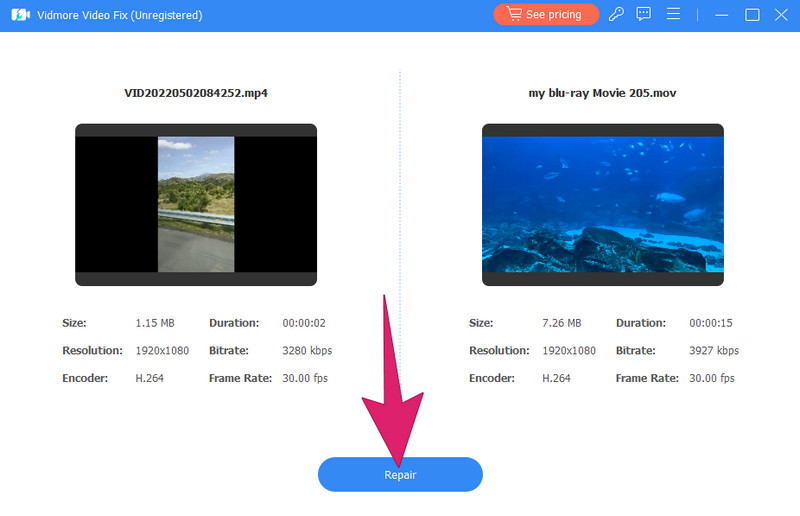
Task: Click the 3280 kbps bitrate value
Action: point(307,351)
